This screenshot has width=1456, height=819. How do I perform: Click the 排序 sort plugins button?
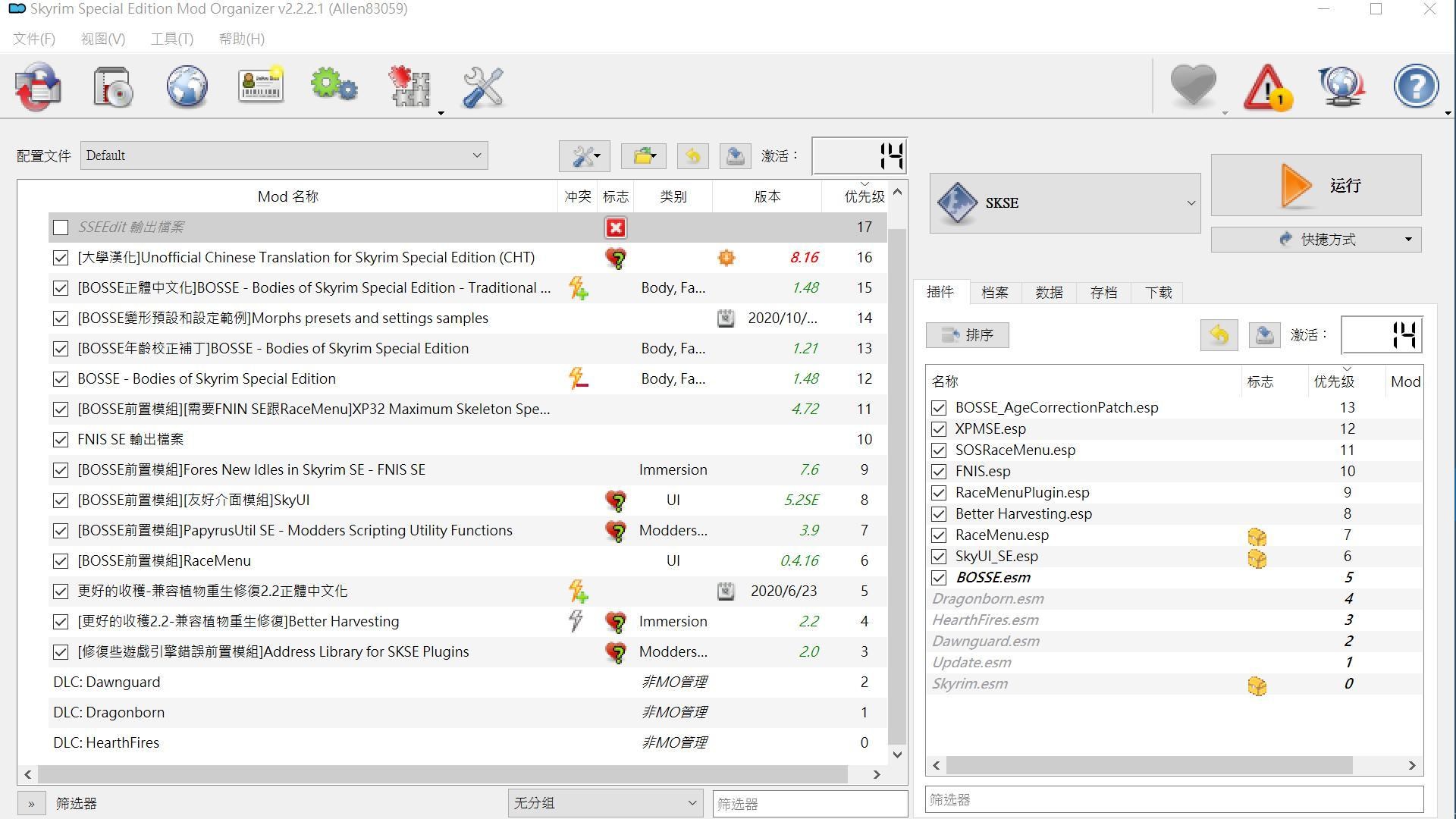(967, 335)
